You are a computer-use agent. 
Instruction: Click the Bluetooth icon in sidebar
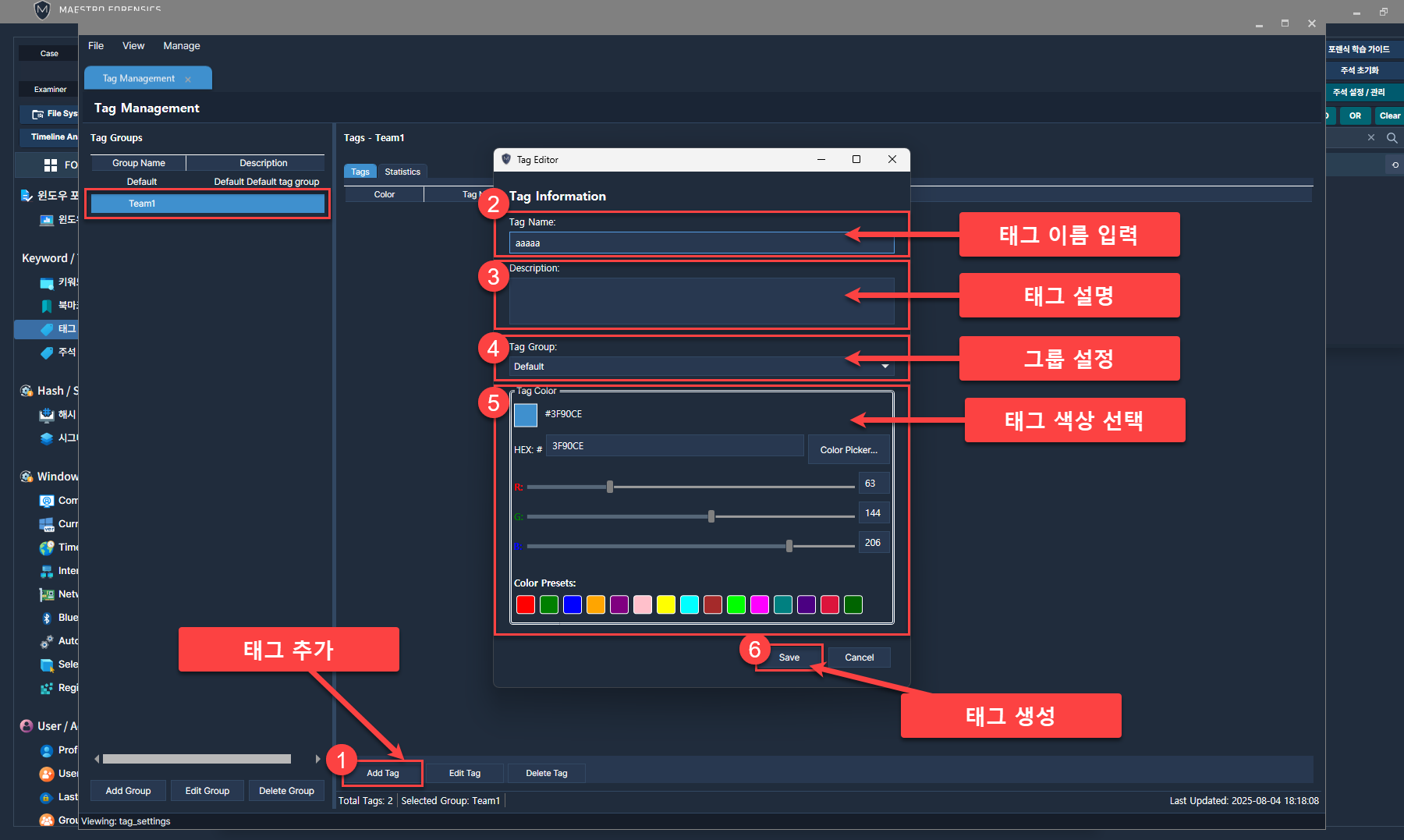click(x=46, y=618)
